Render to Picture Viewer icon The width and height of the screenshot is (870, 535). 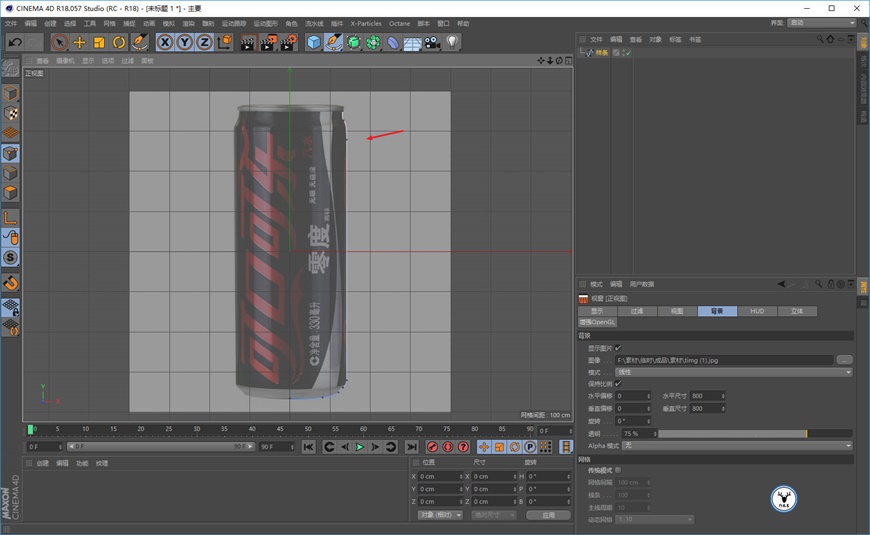click(269, 42)
